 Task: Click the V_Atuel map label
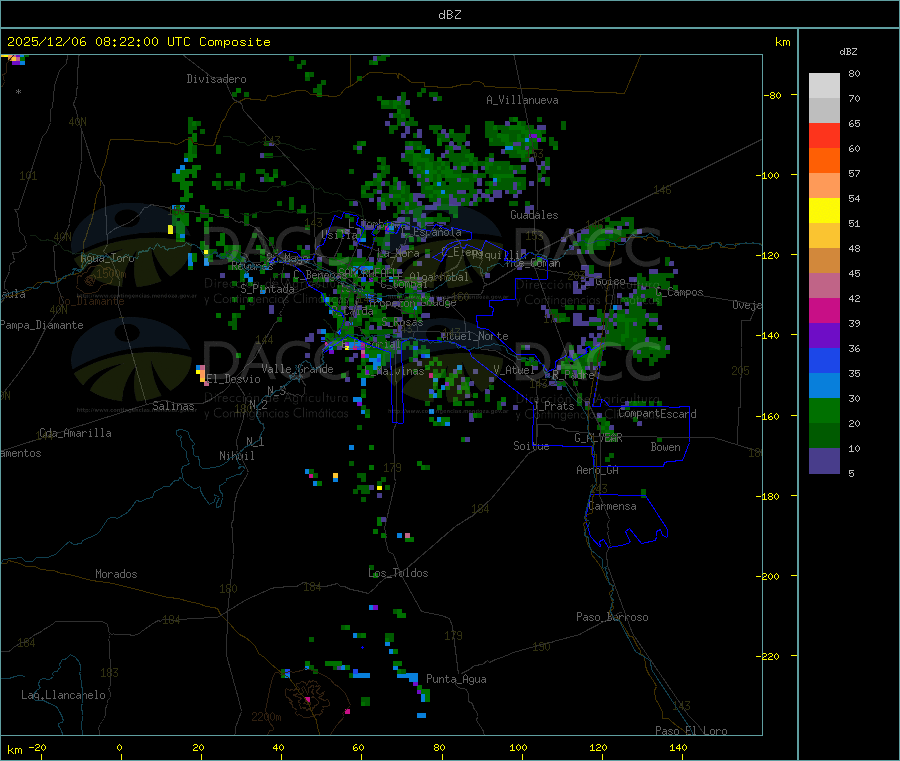tap(515, 370)
